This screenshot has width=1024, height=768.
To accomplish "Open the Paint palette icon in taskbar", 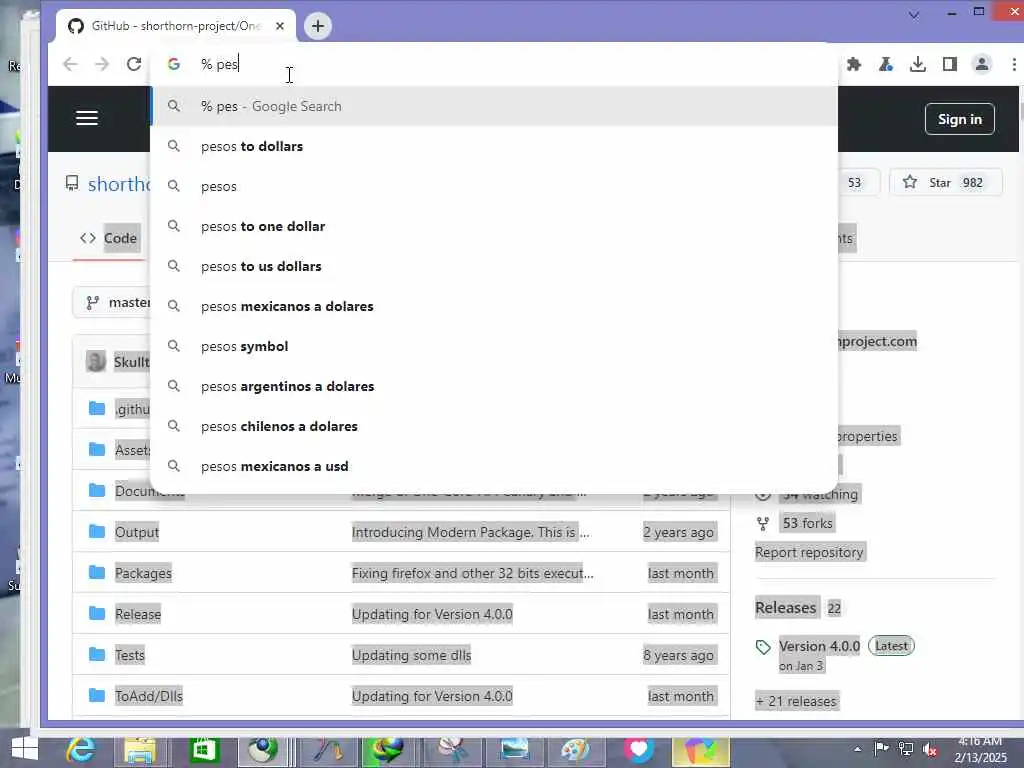I will (575, 750).
